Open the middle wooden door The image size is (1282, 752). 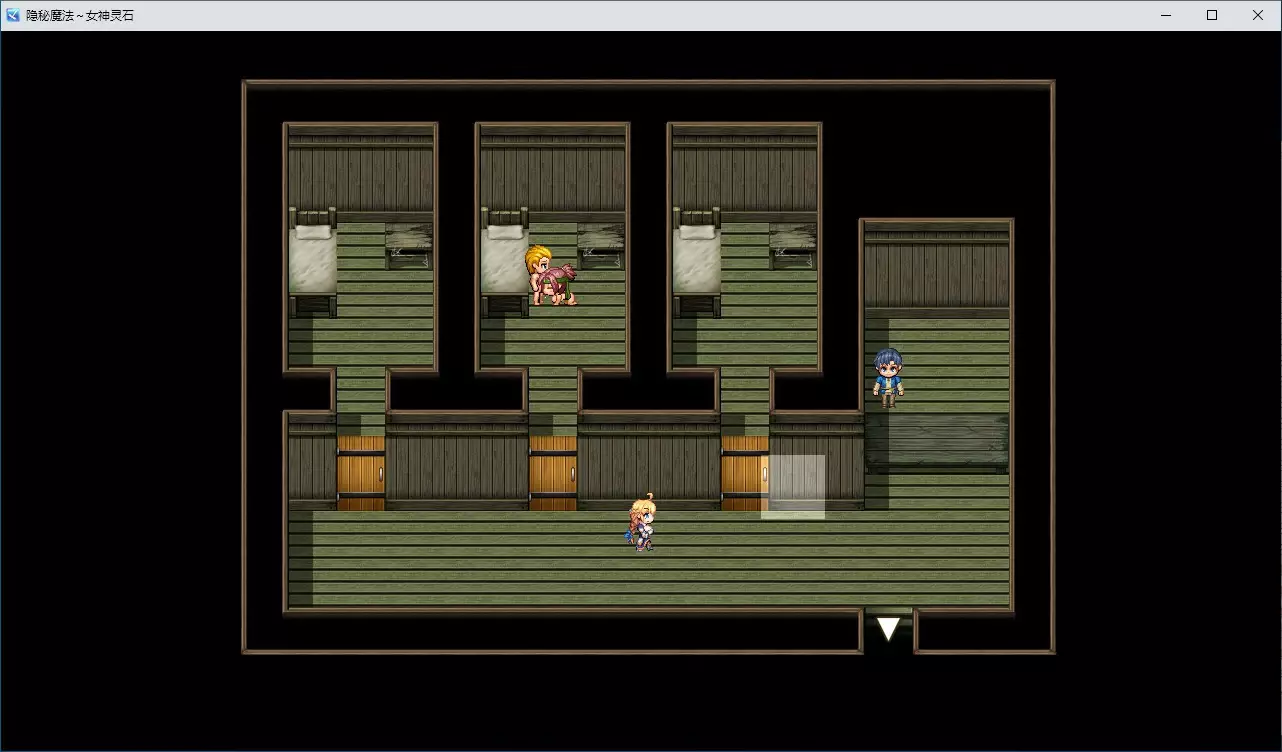553,473
